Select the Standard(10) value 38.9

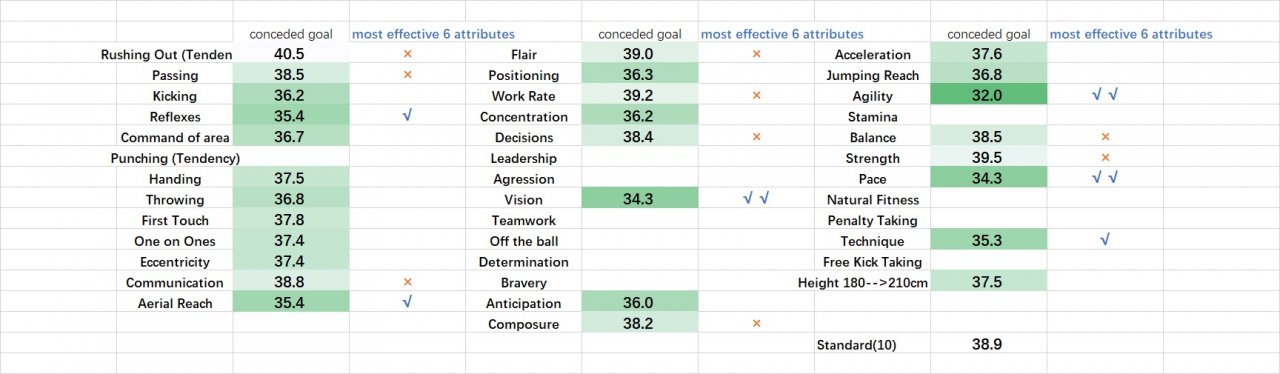988,343
